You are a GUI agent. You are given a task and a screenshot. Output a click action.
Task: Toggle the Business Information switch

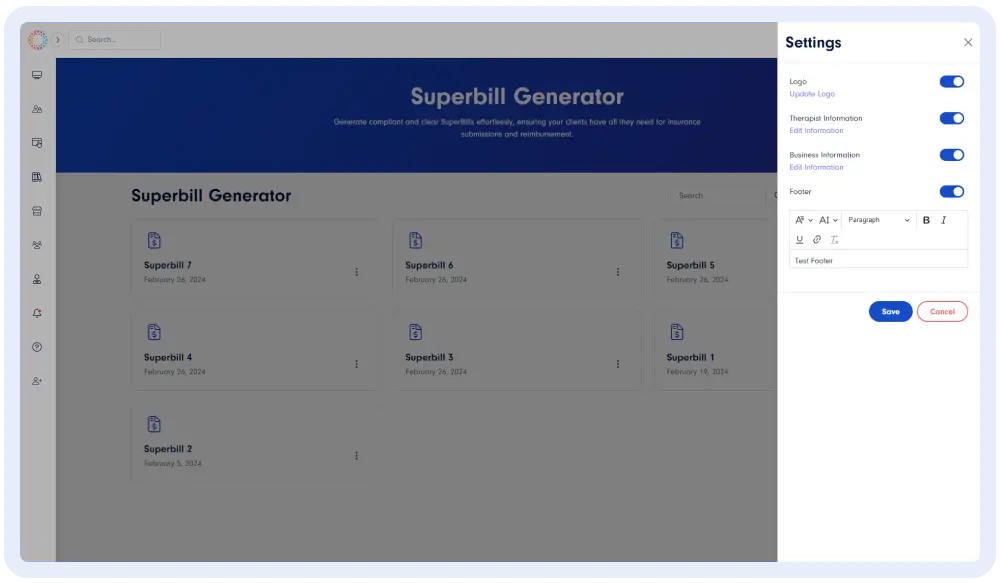pyautogui.click(x=952, y=155)
